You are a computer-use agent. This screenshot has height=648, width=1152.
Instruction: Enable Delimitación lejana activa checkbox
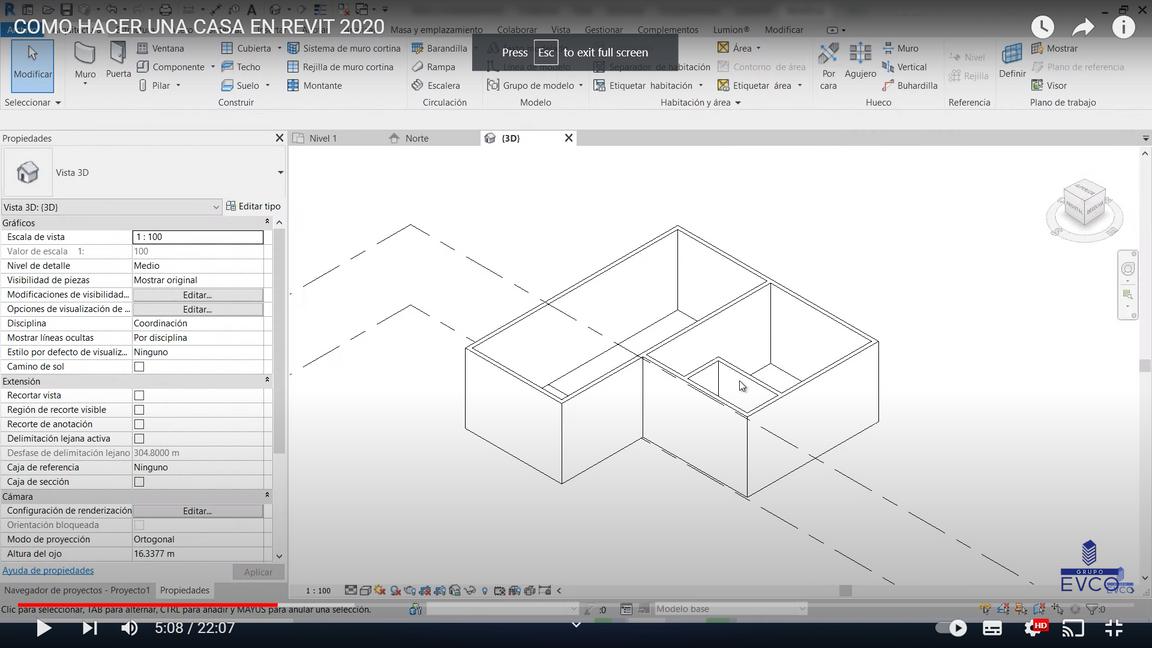(139, 439)
